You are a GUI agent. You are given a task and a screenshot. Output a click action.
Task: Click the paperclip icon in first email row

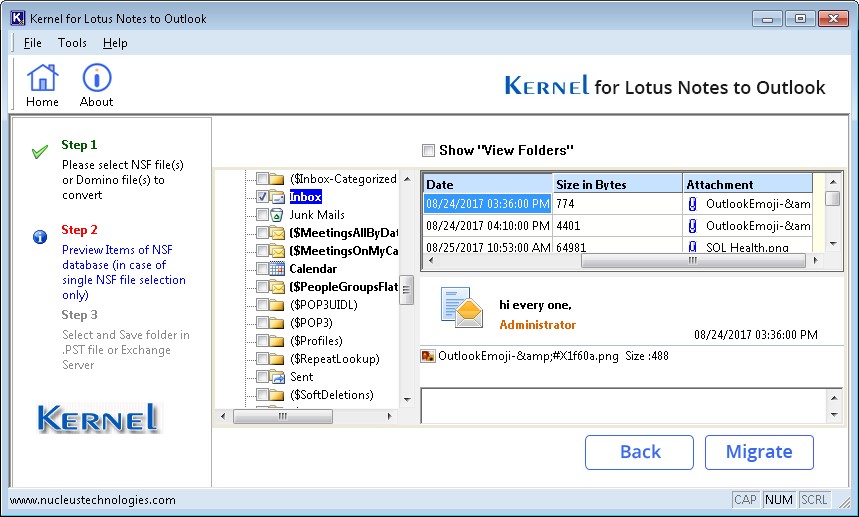tap(692, 204)
